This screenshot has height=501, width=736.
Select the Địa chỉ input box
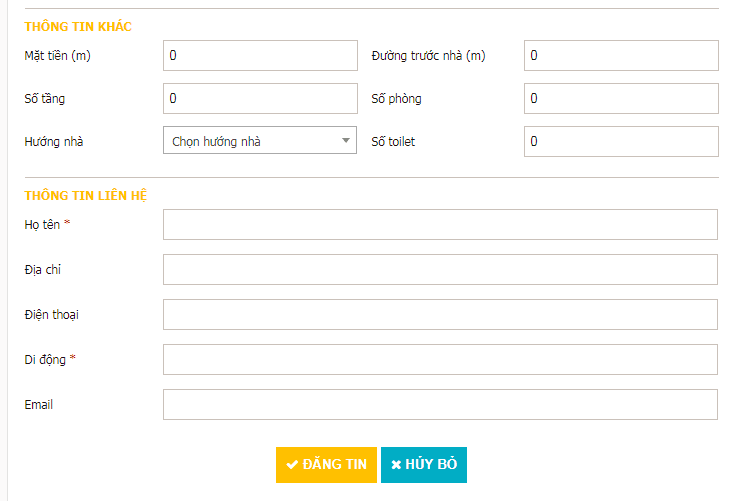pyautogui.click(x=440, y=270)
